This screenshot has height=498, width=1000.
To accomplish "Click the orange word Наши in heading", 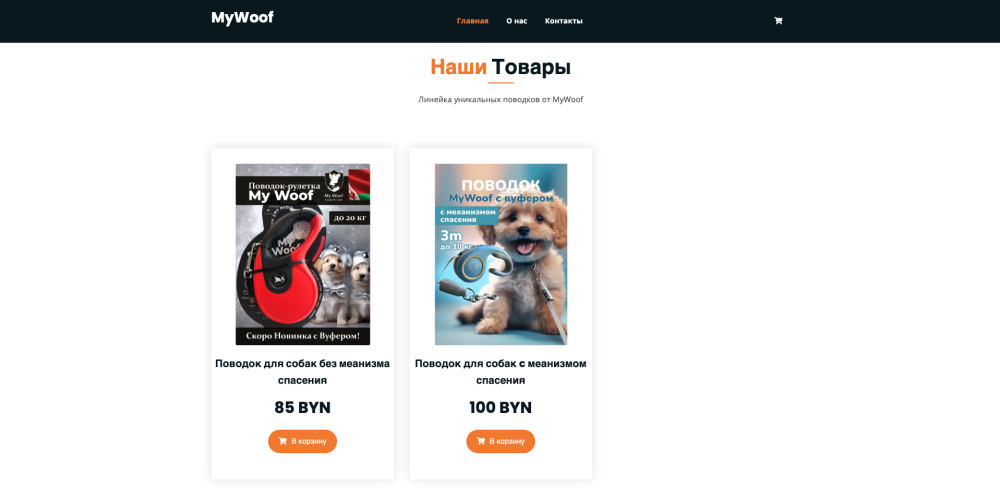I will tap(459, 67).
